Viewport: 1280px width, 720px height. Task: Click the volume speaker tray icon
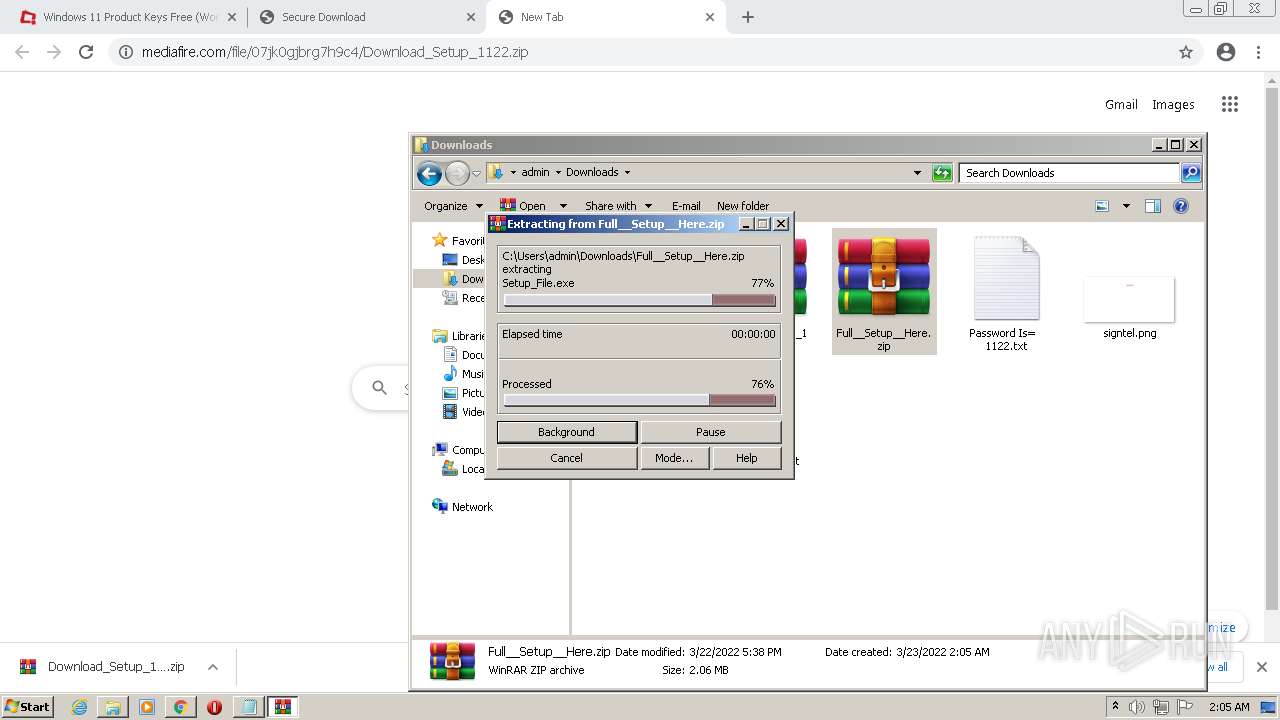pos(1137,707)
